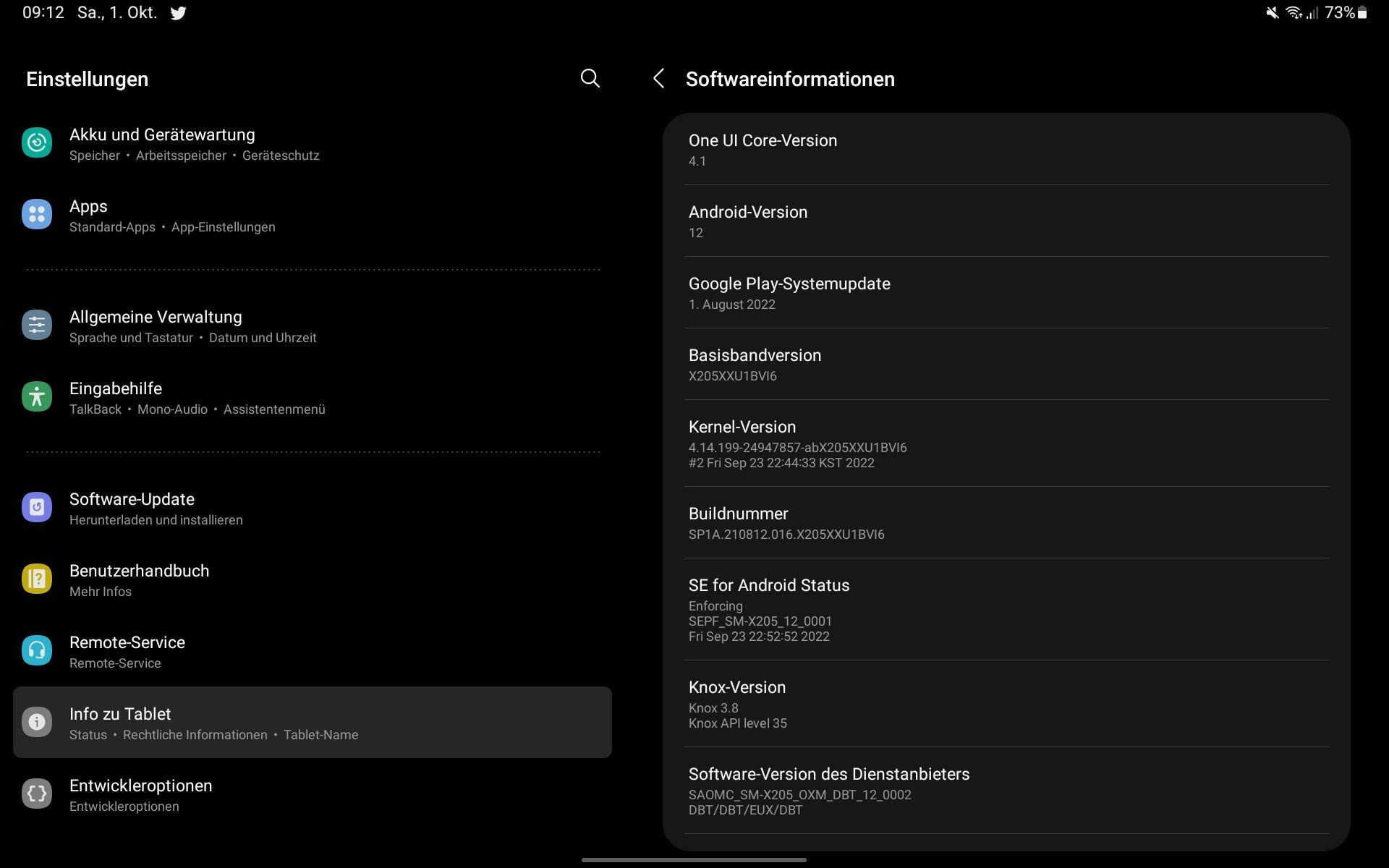
Task: Tap Remote-Service headset icon
Action: (x=37, y=650)
